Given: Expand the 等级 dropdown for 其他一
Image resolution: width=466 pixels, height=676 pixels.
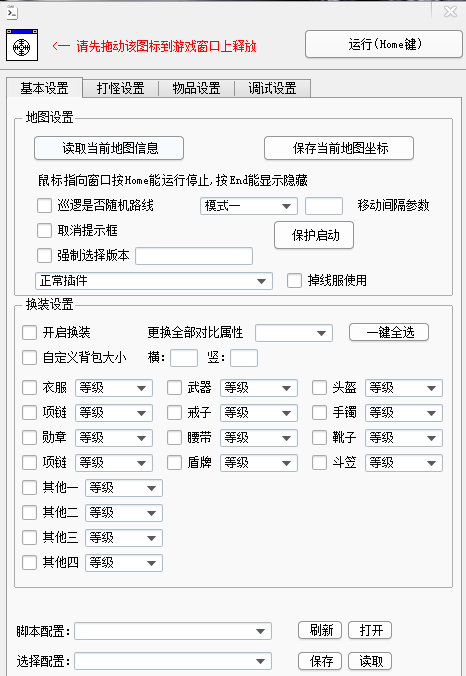Looking at the screenshot, I should (x=124, y=488).
